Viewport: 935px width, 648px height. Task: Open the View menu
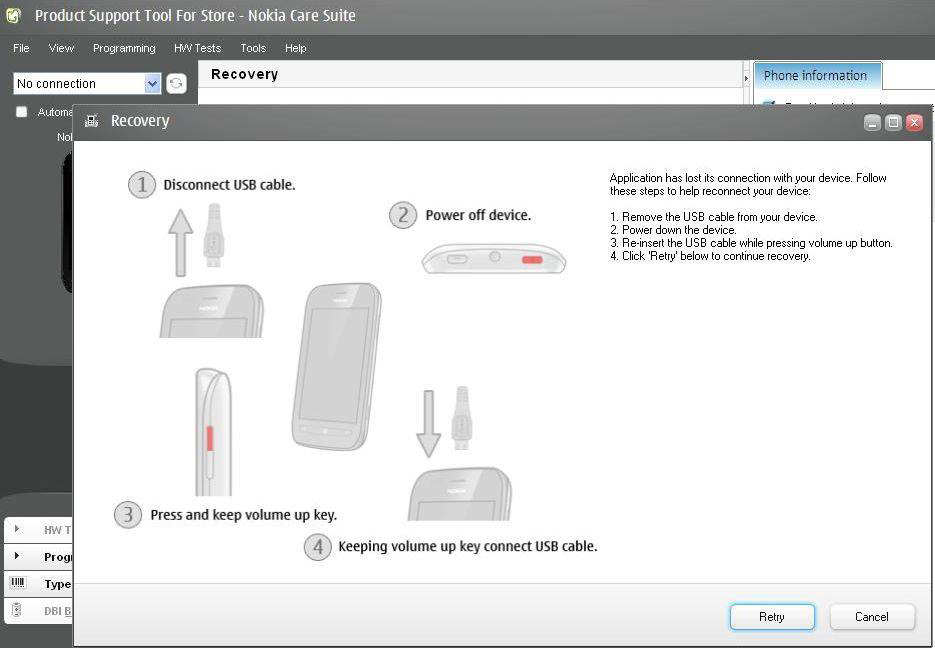coord(61,48)
